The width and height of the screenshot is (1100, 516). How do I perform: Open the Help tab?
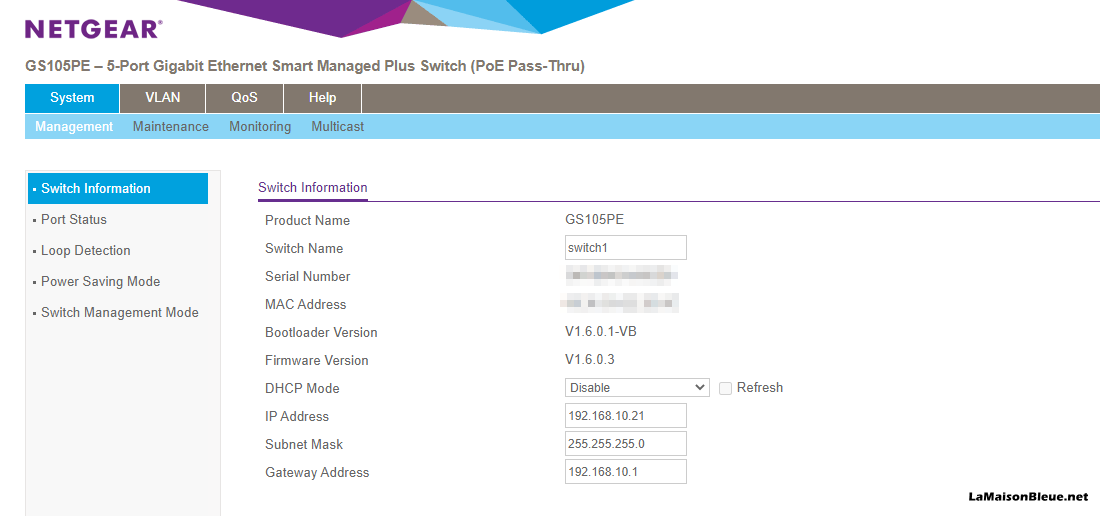[323, 98]
